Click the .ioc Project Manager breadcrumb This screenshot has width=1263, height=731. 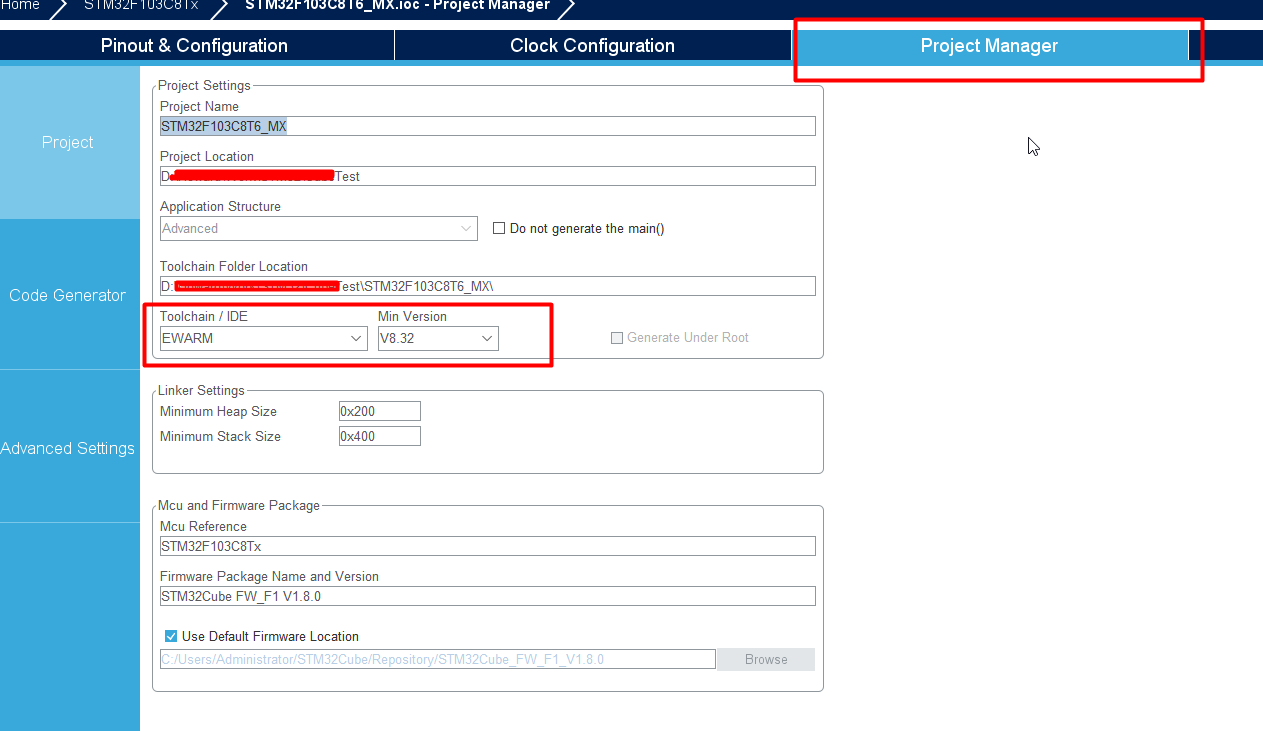397,5
